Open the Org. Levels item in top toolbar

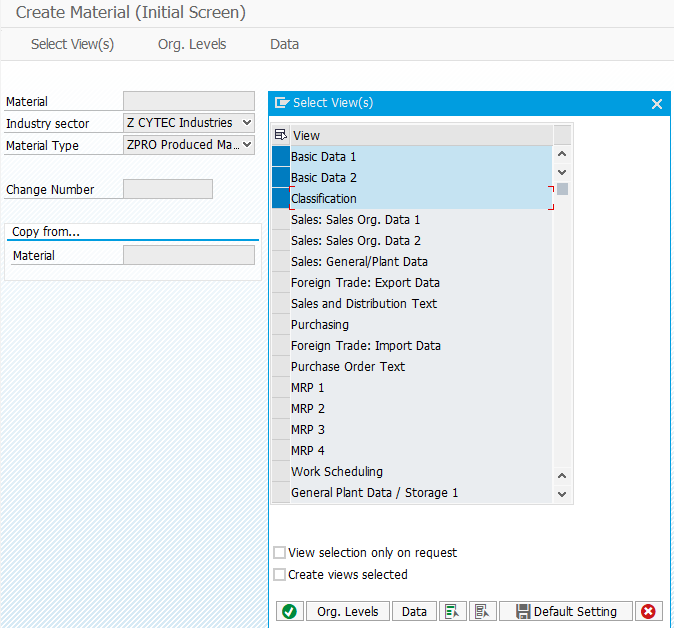pyautogui.click(x=192, y=44)
